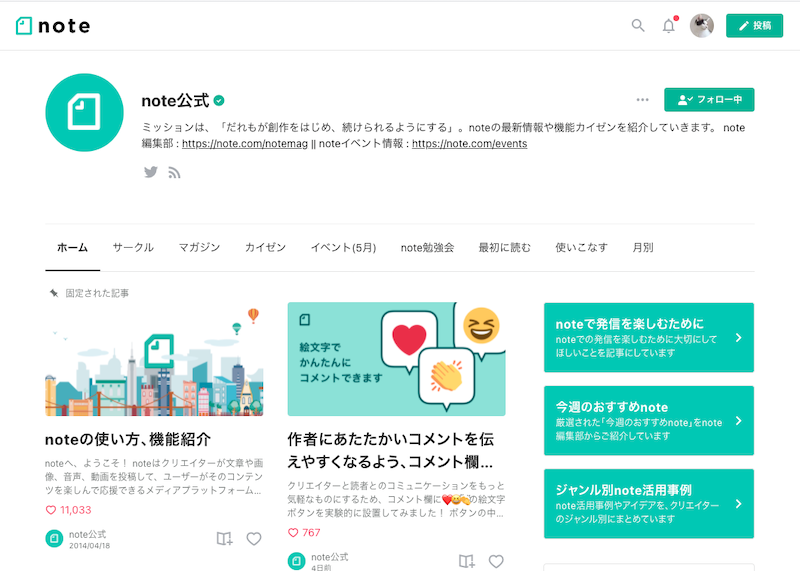This screenshot has width=800, height=571.
Task: Click the 767 likes heart count
Action: point(305,533)
